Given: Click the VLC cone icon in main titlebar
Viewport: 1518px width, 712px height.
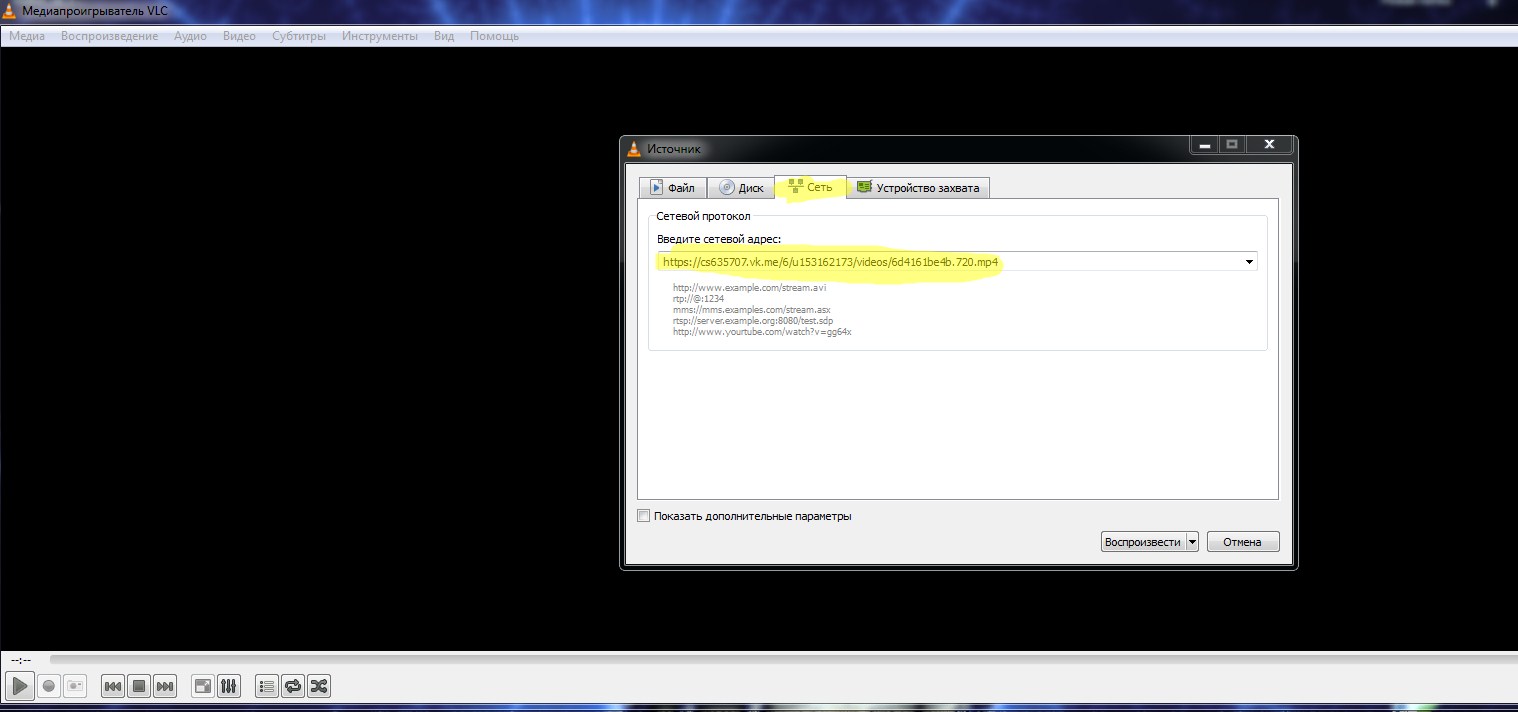Looking at the screenshot, I should (9, 10).
